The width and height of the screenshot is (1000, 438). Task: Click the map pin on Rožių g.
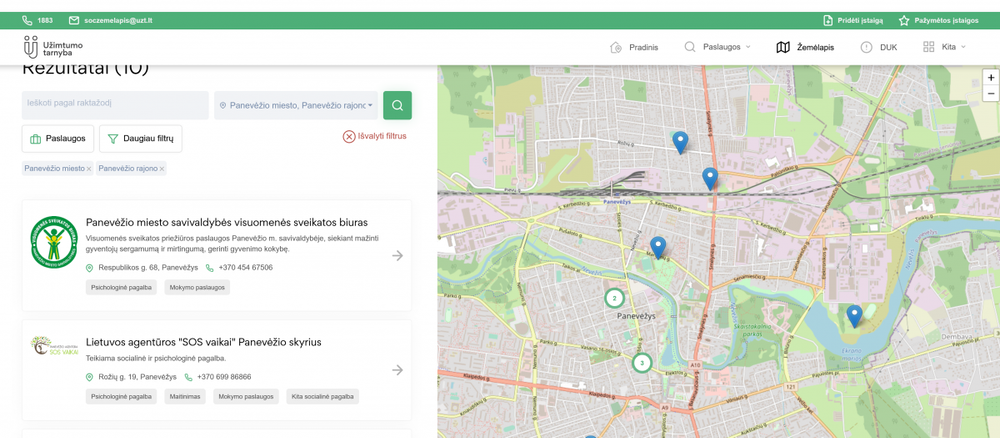(x=680, y=142)
